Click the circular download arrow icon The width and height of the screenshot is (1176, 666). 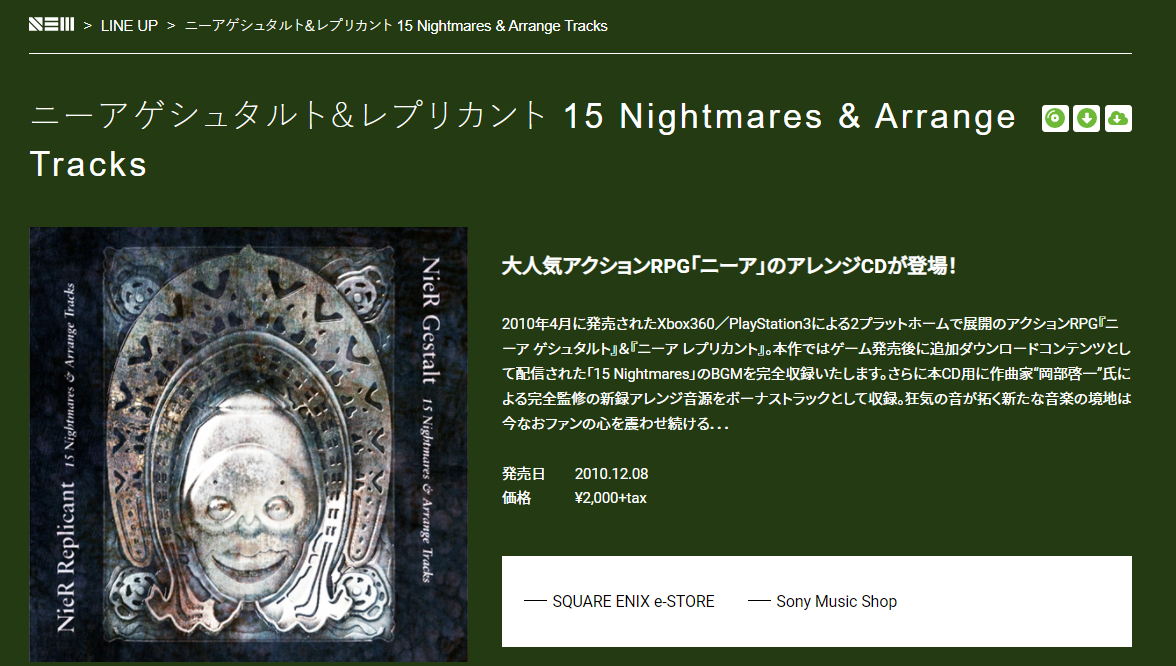click(1087, 118)
